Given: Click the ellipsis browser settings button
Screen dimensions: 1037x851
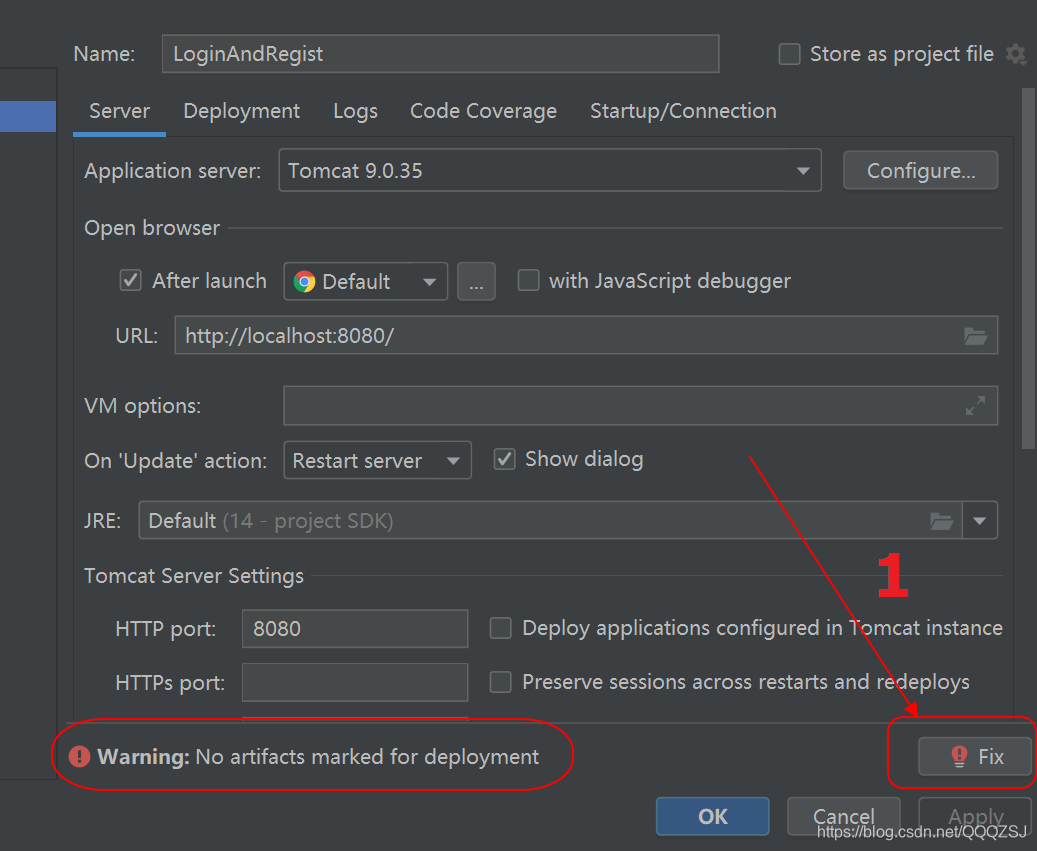Looking at the screenshot, I should pos(476,282).
